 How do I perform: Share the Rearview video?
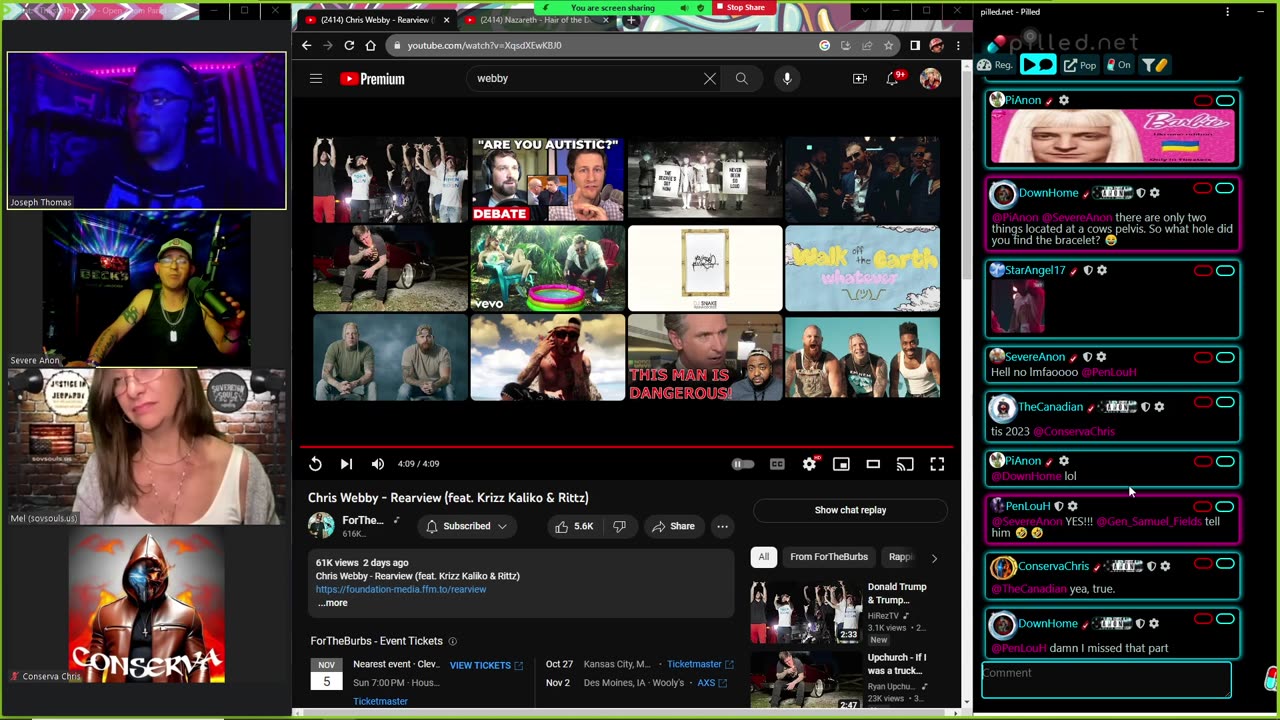[x=673, y=526]
